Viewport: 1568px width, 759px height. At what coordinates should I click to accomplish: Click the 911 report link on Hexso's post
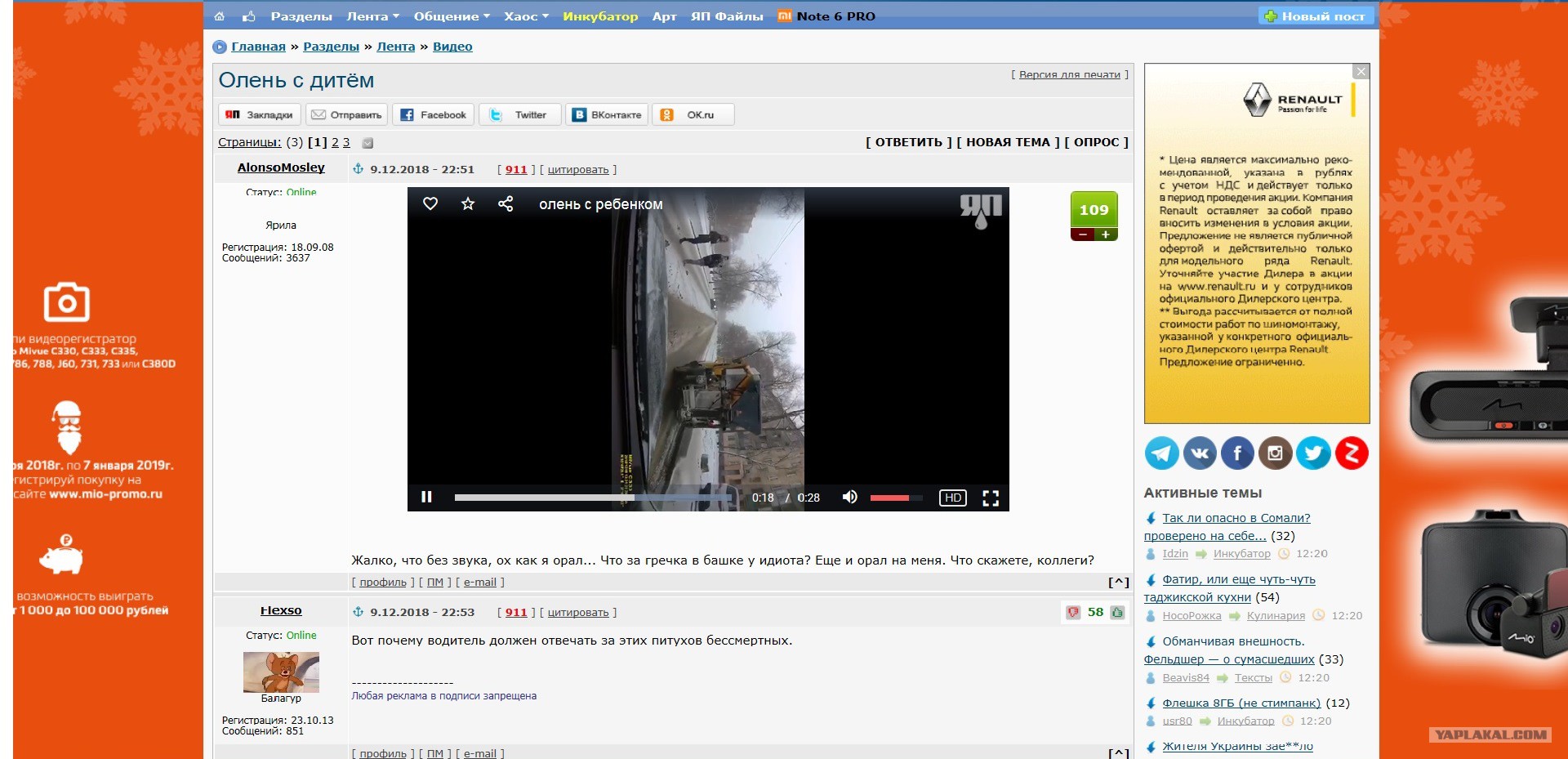[x=516, y=612]
